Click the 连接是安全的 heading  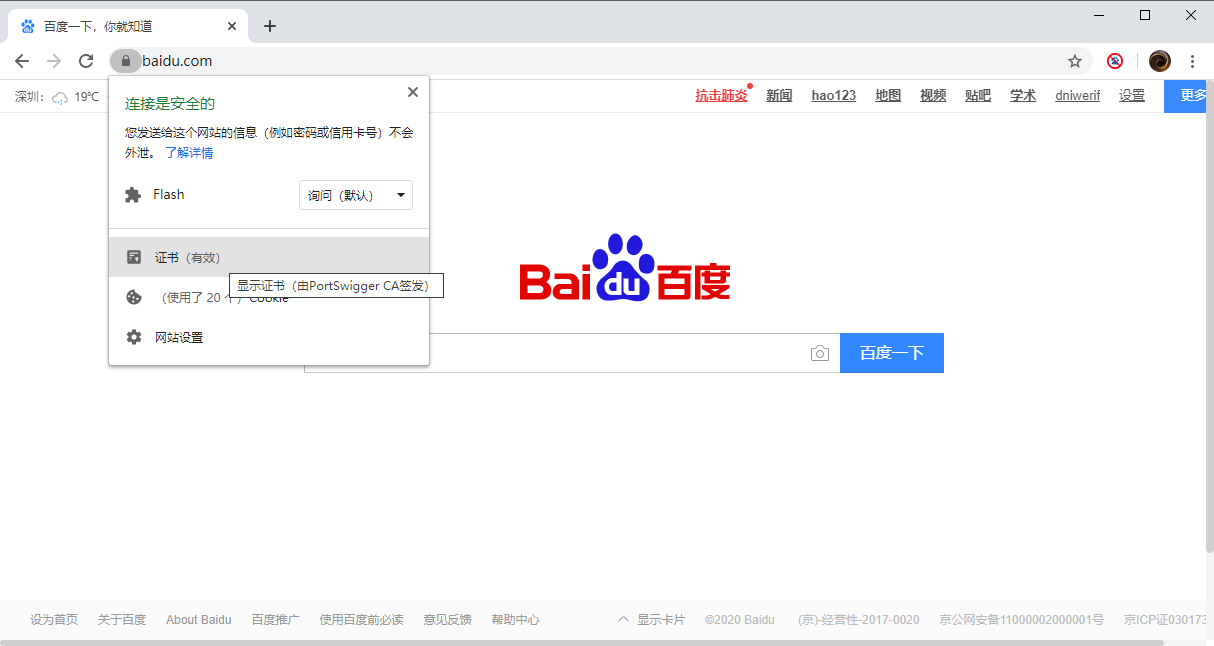pos(170,104)
